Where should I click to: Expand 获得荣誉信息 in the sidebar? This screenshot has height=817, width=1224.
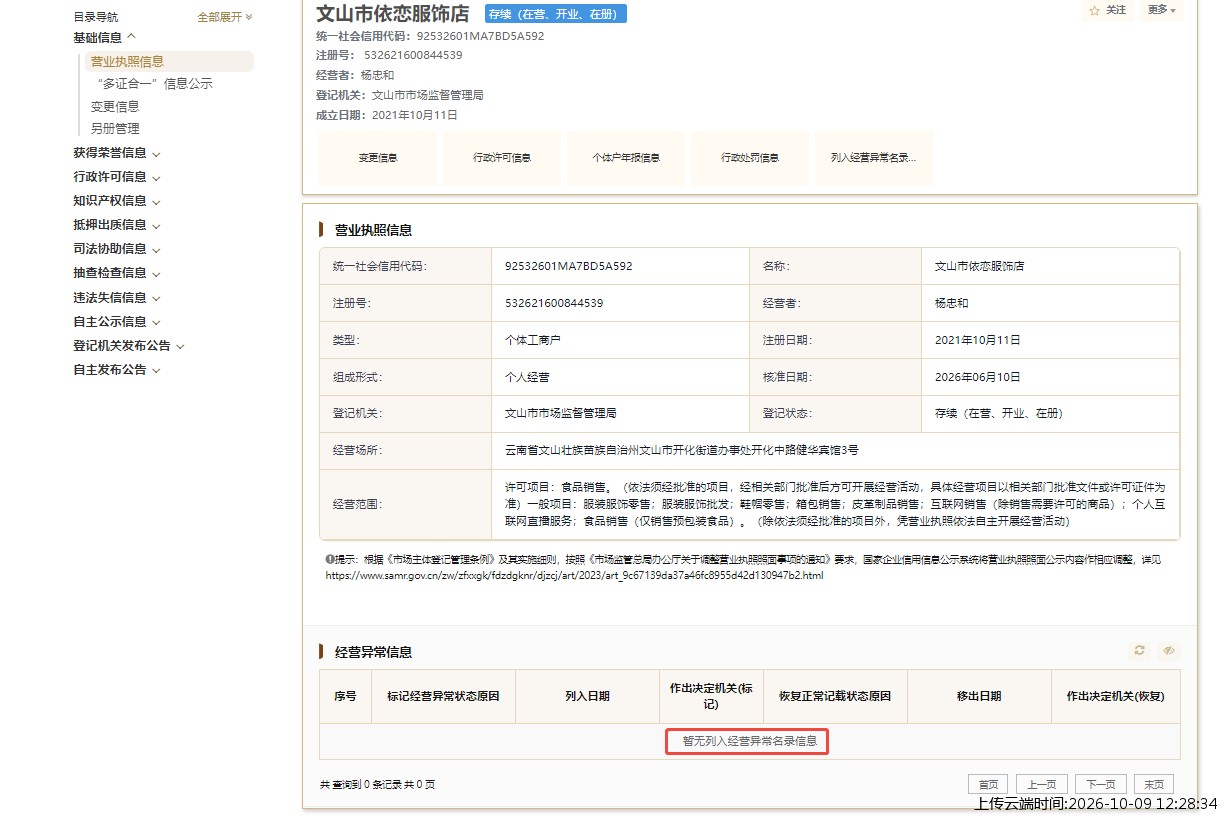116,153
